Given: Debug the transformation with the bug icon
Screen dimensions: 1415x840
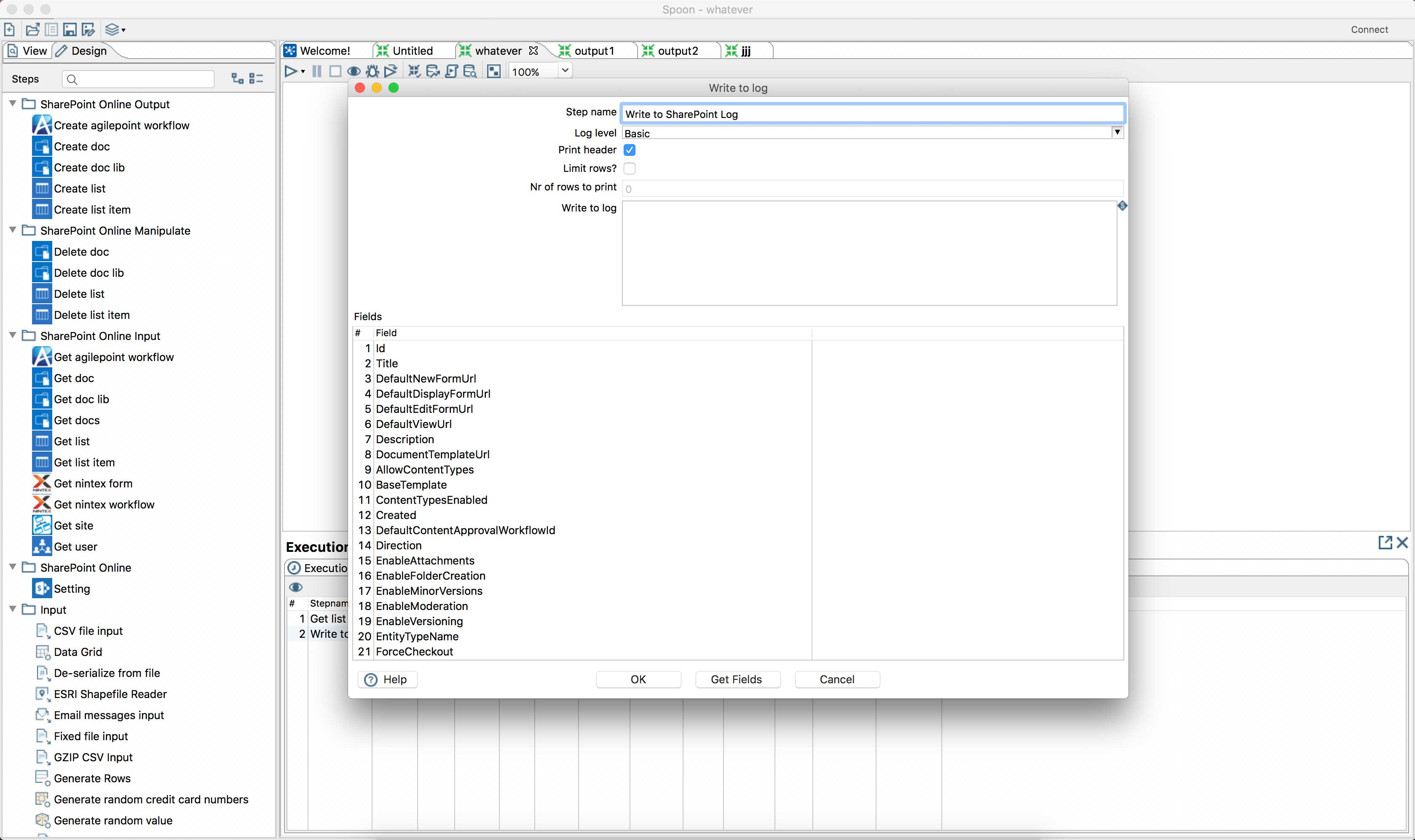Looking at the screenshot, I should tap(372, 71).
